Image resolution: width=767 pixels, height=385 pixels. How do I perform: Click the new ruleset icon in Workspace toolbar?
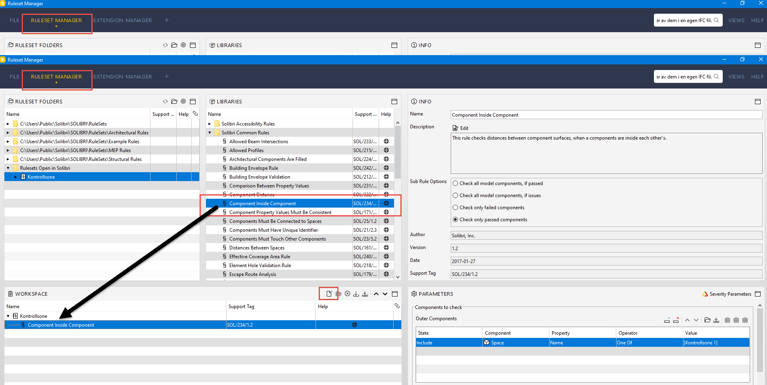(329, 294)
